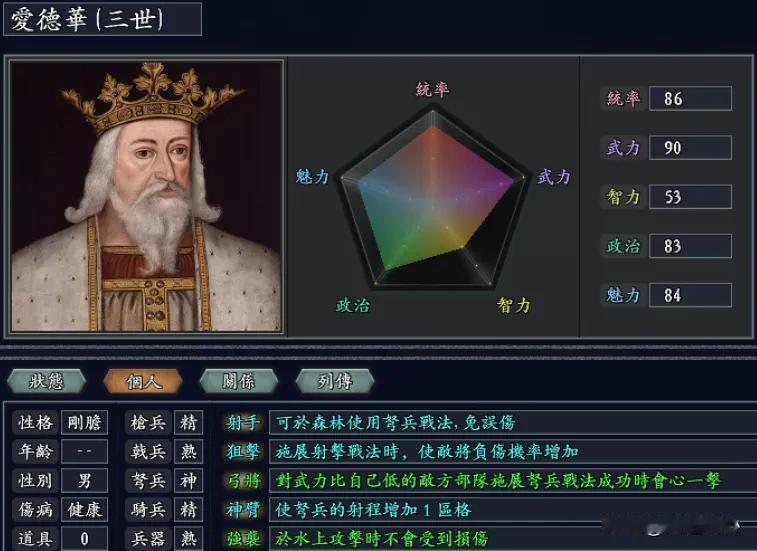Click the 智力 value field showing 53
This screenshot has width=757, height=551.
click(x=690, y=197)
